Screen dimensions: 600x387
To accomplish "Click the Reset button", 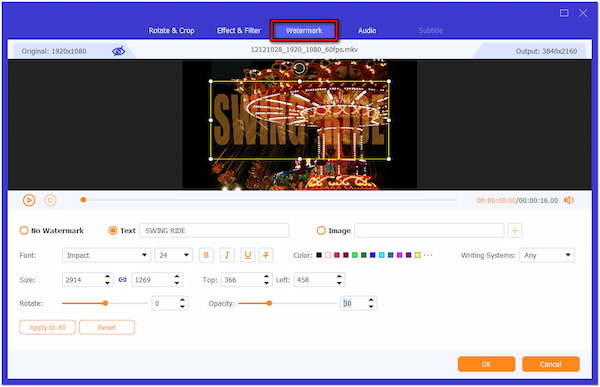I will [x=107, y=327].
